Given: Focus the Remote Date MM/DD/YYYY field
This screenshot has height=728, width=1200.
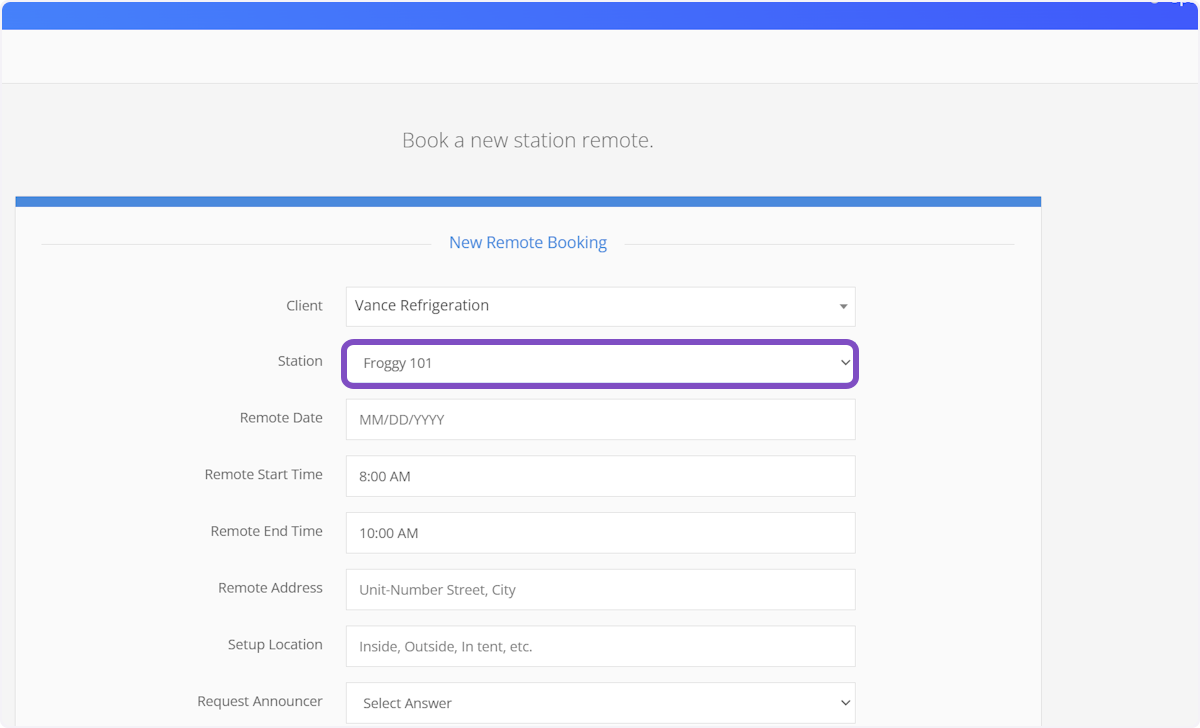Looking at the screenshot, I should 600,420.
